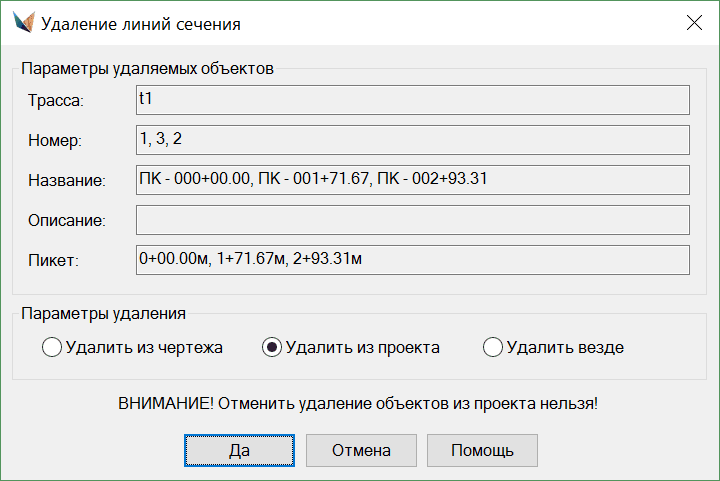Click the ВНИМАНИЕ warning message text
The height and width of the screenshot is (481, 720).
click(x=358, y=404)
